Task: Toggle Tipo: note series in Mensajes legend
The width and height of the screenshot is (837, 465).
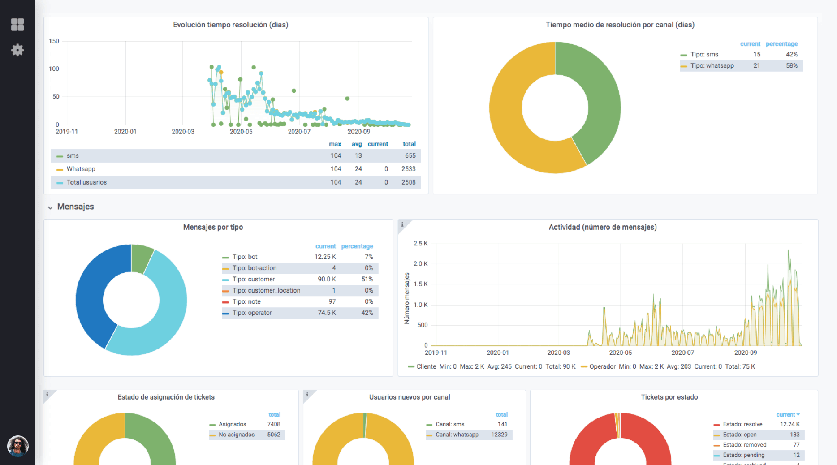Action: point(246,302)
